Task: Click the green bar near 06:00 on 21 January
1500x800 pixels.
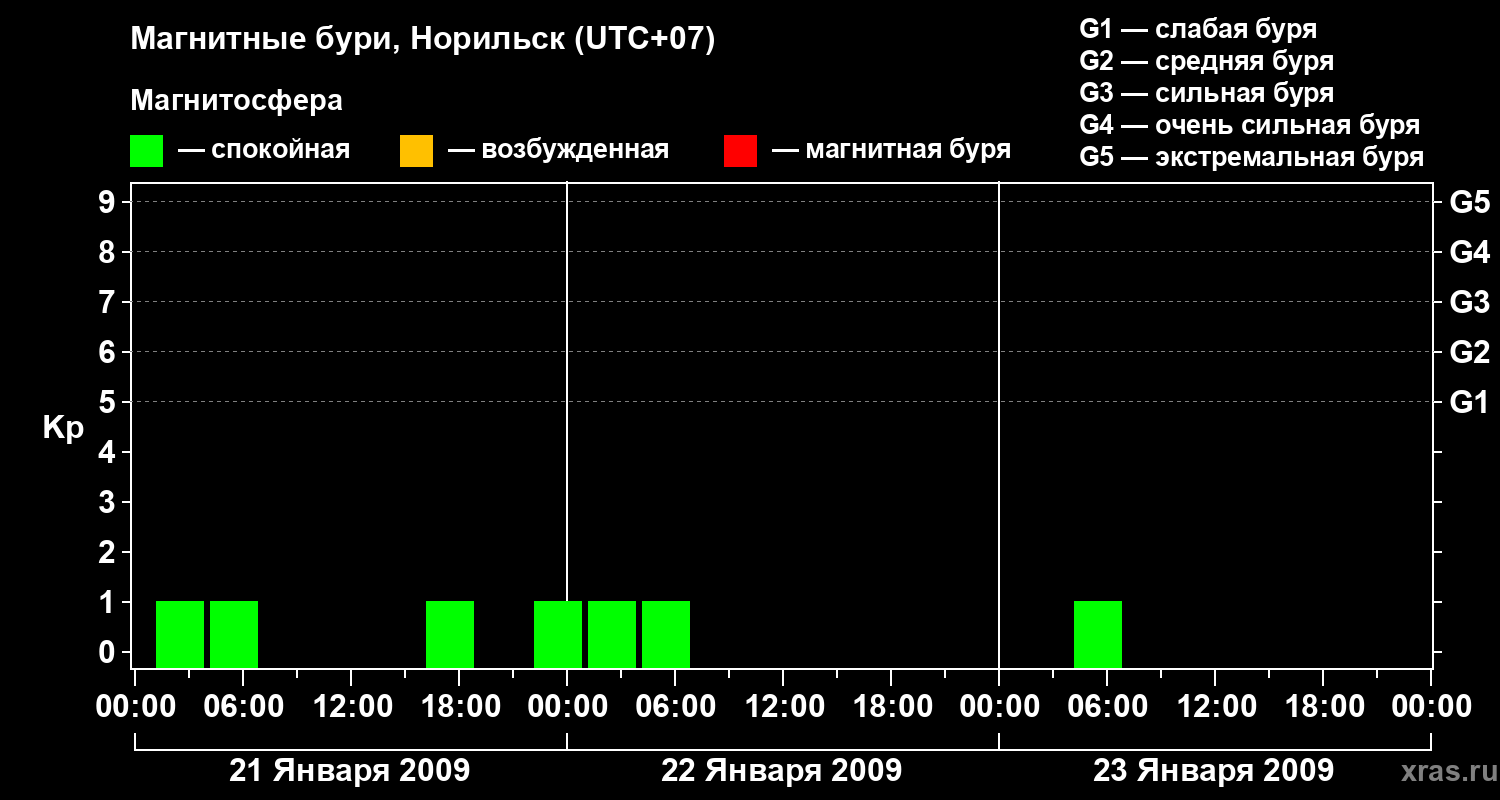Action: pos(234,634)
